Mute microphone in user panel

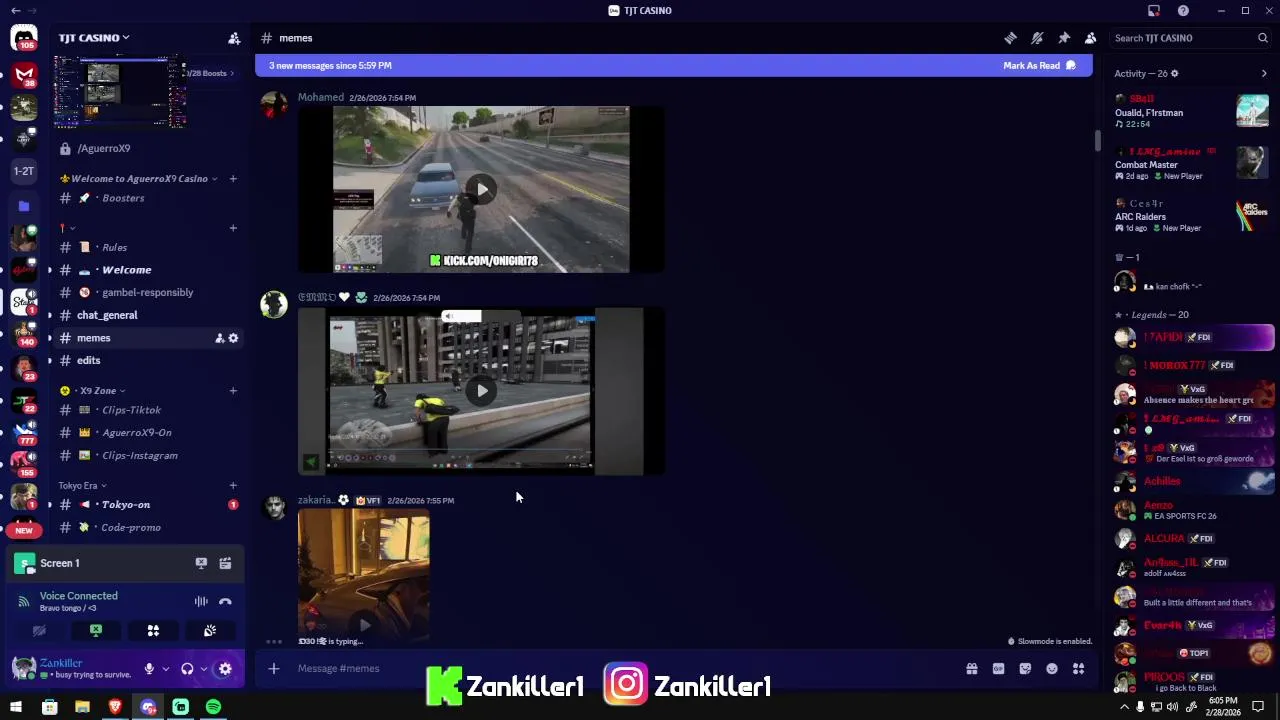click(x=149, y=669)
